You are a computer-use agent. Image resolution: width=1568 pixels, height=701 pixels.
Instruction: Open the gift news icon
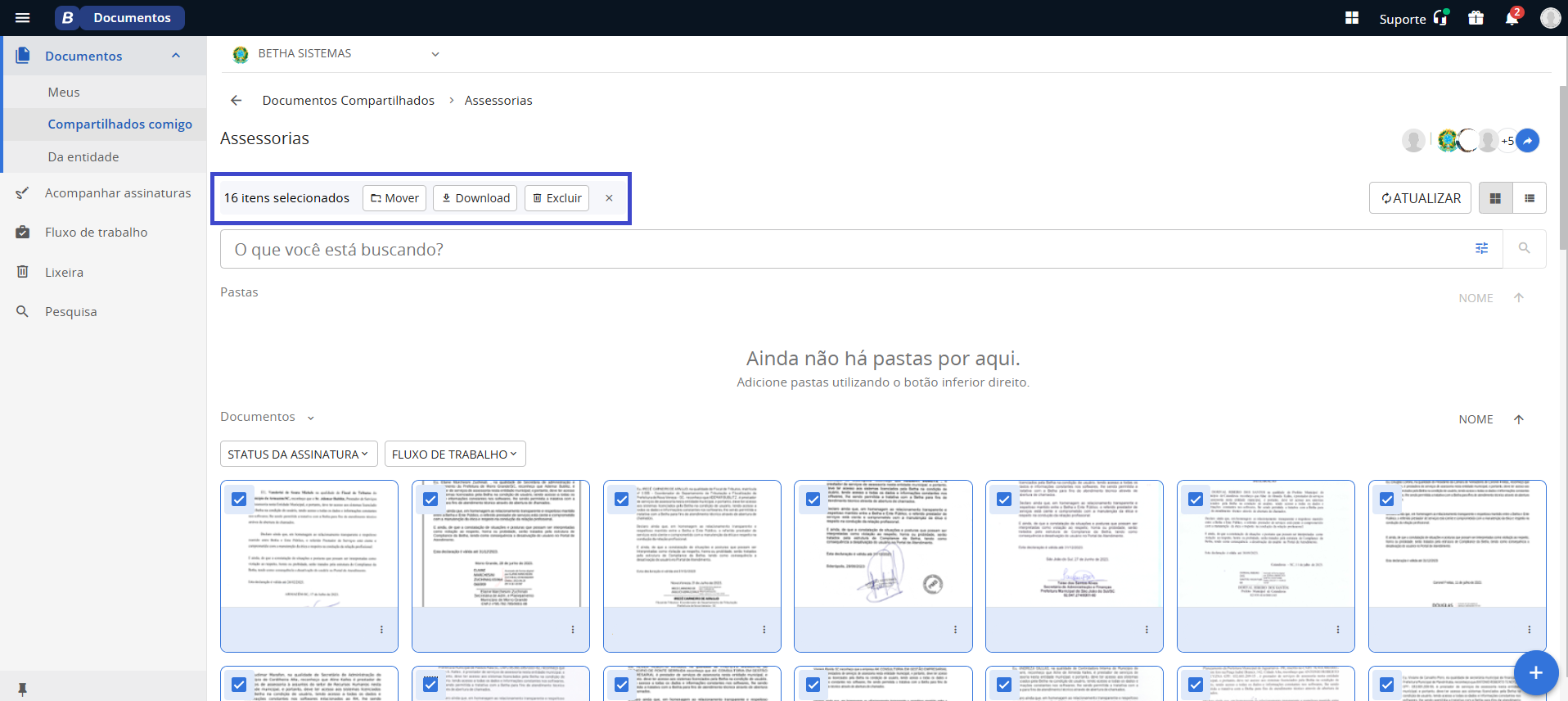pos(1476,18)
